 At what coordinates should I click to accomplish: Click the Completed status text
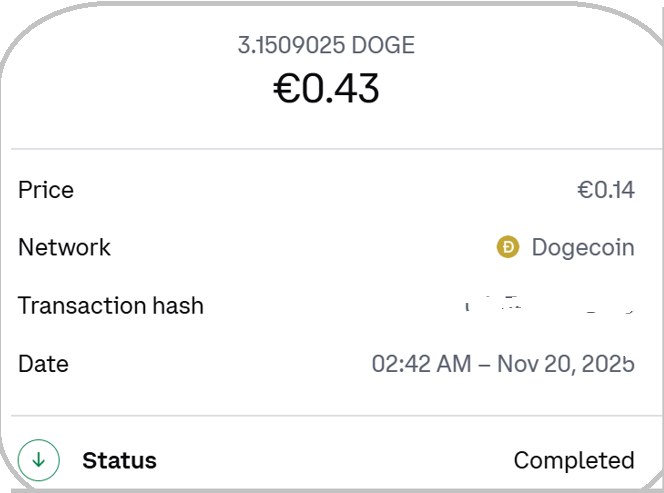[574, 460]
